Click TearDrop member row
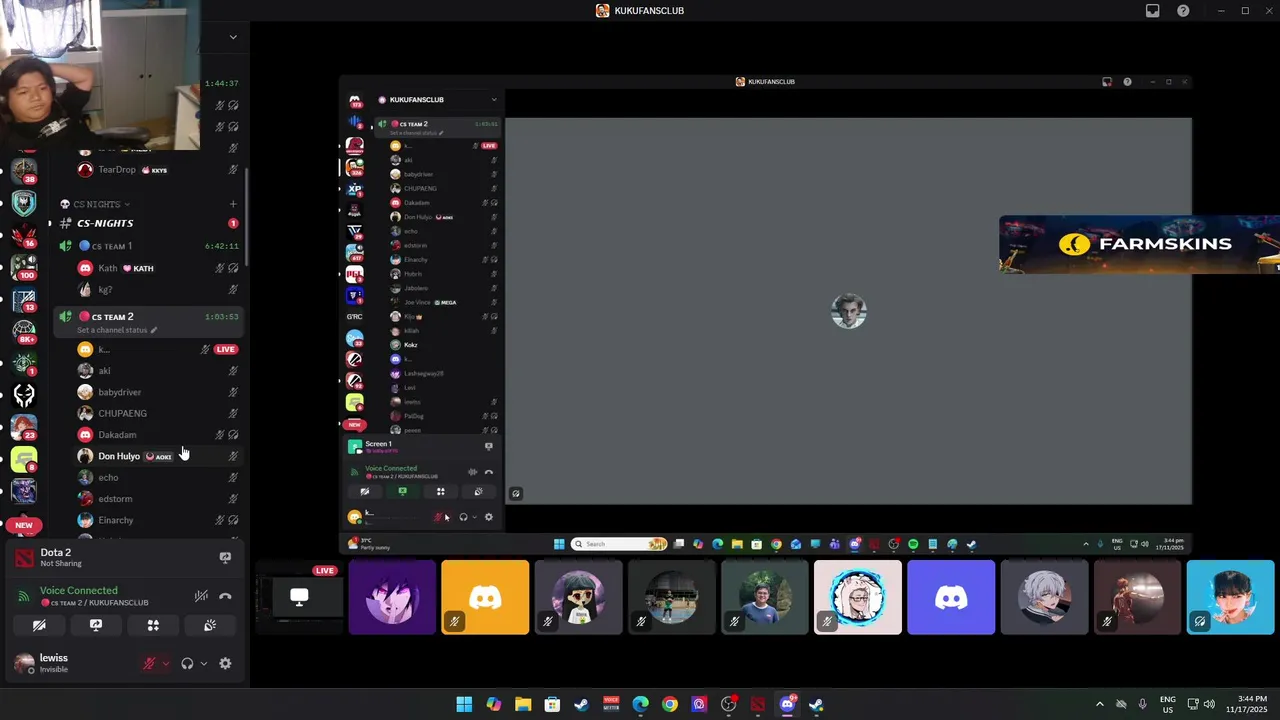Screen dimensions: 1280x720 158,170
